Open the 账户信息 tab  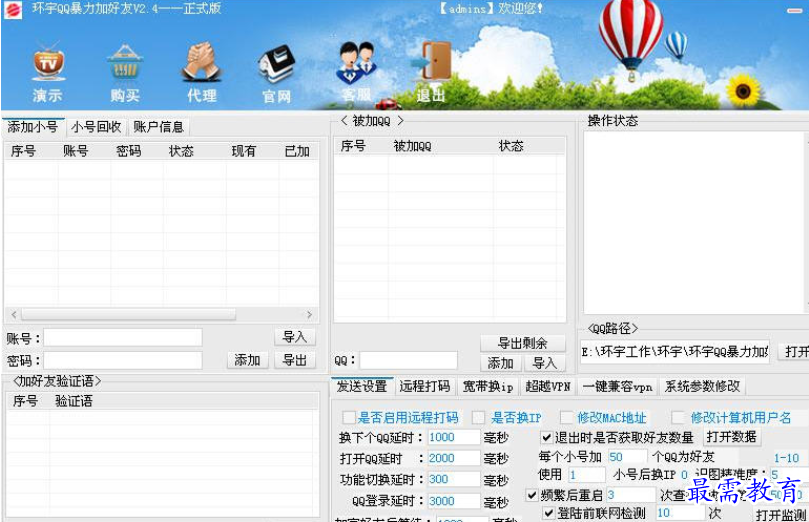(158, 127)
